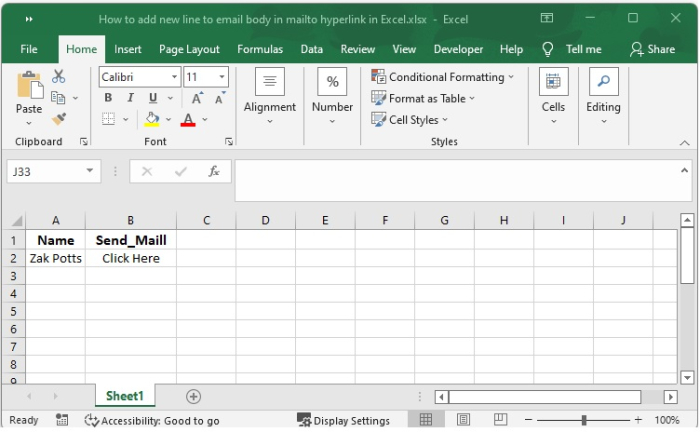Toggle Bold formatting
This screenshot has height=432, width=700.
pyautogui.click(x=108, y=98)
